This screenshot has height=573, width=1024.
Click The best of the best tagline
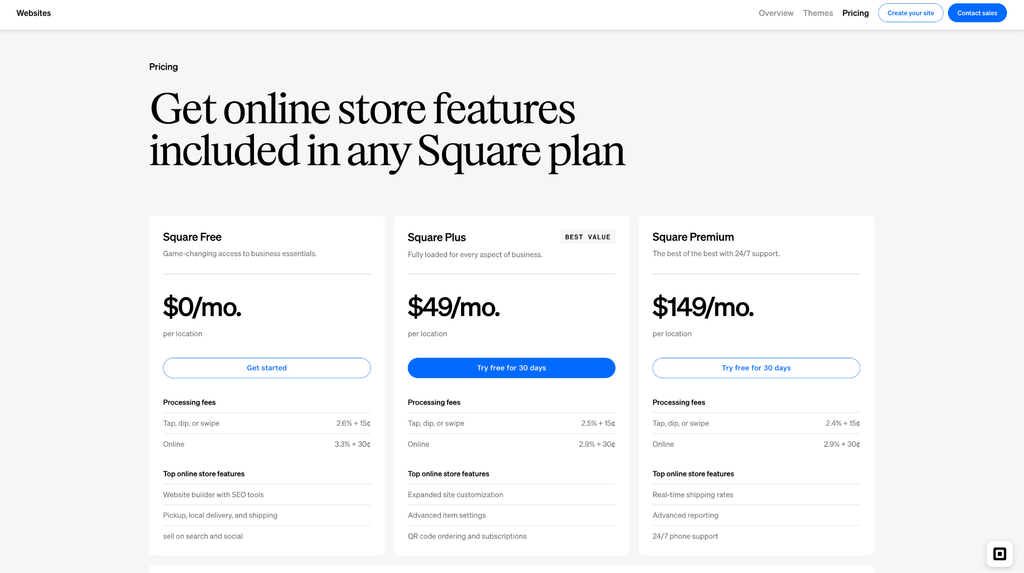click(716, 254)
